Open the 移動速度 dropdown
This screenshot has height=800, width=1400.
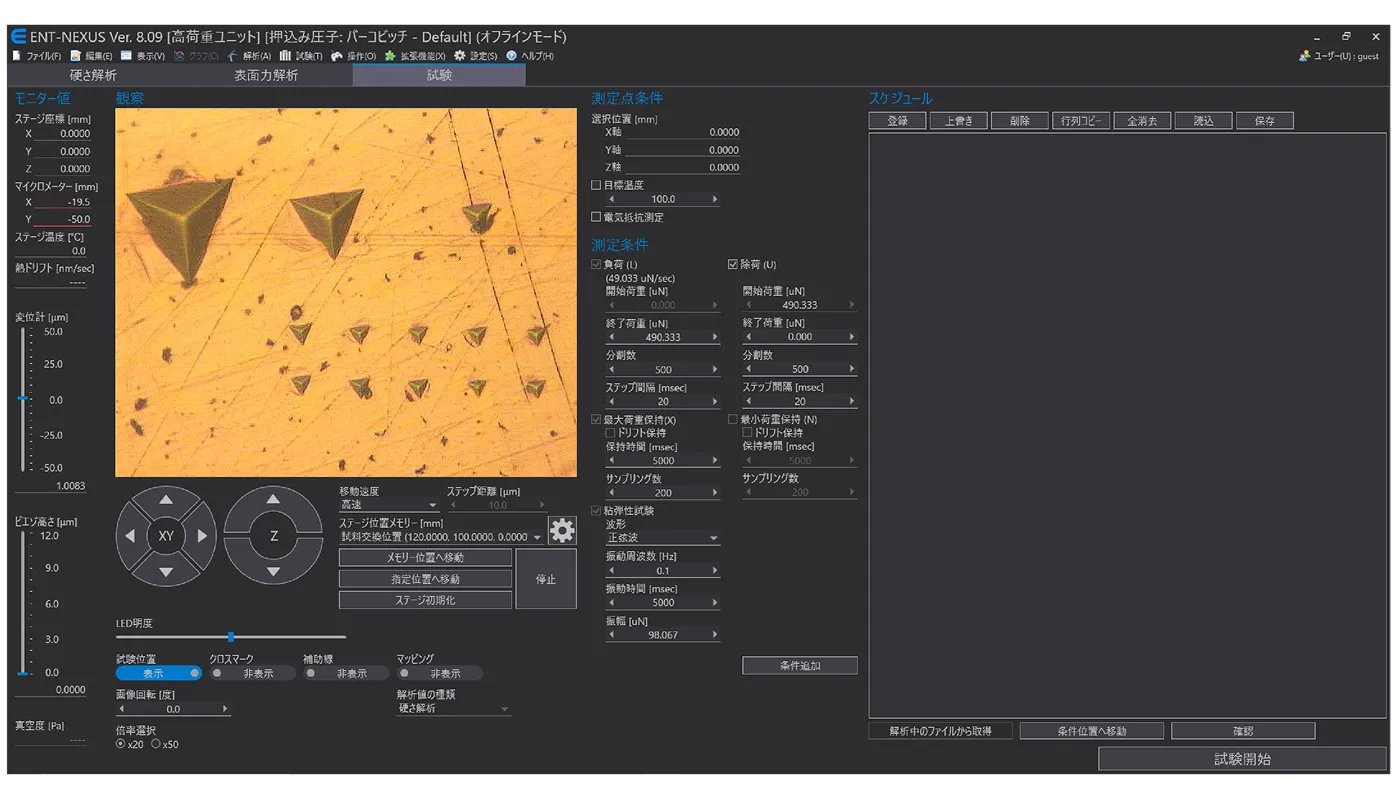[389, 506]
